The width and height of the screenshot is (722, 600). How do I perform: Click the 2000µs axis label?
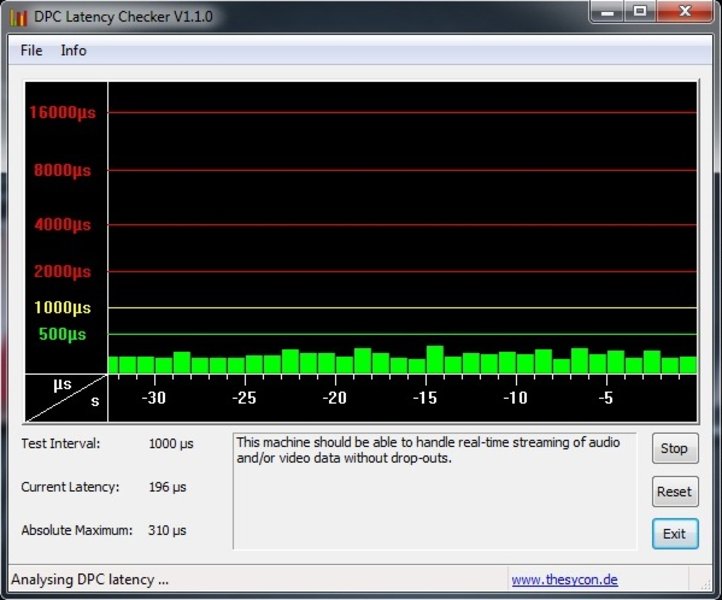pyautogui.click(x=63, y=271)
